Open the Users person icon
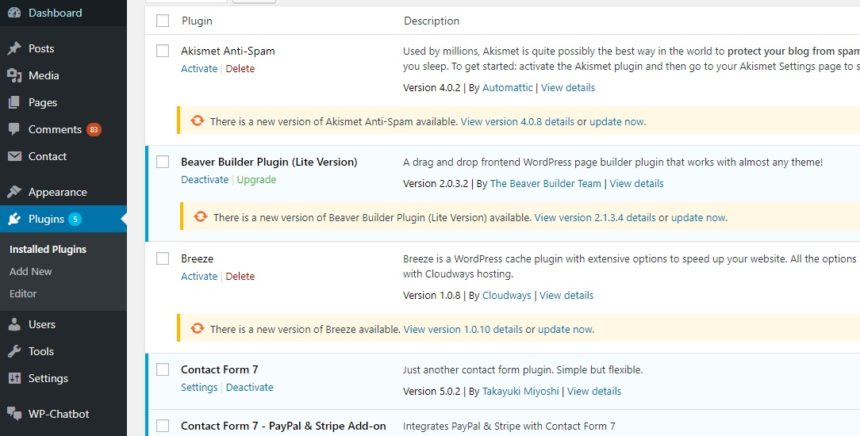Screen dimensions: 860x436 (14, 324)
